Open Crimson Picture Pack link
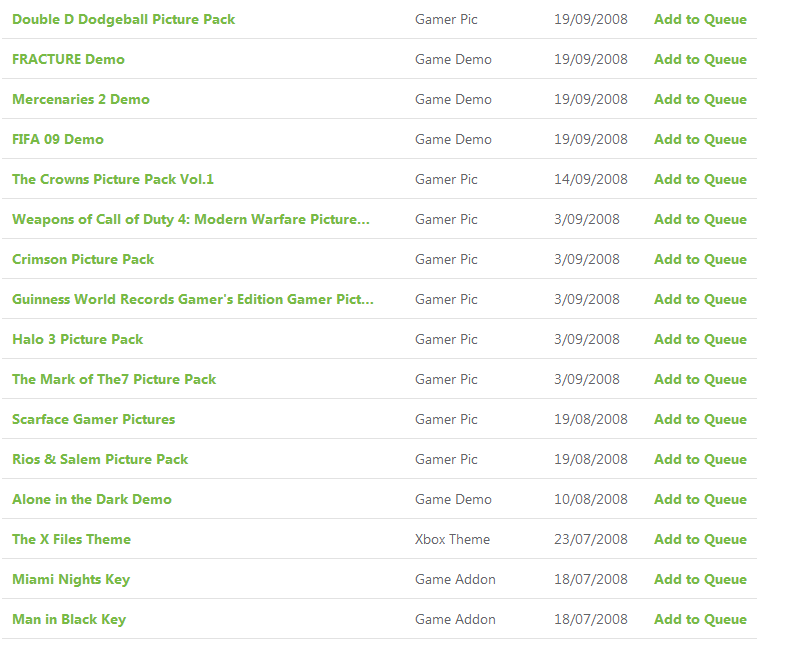The width and height of the screenshot is (801, 648). [x=83, y=259]
